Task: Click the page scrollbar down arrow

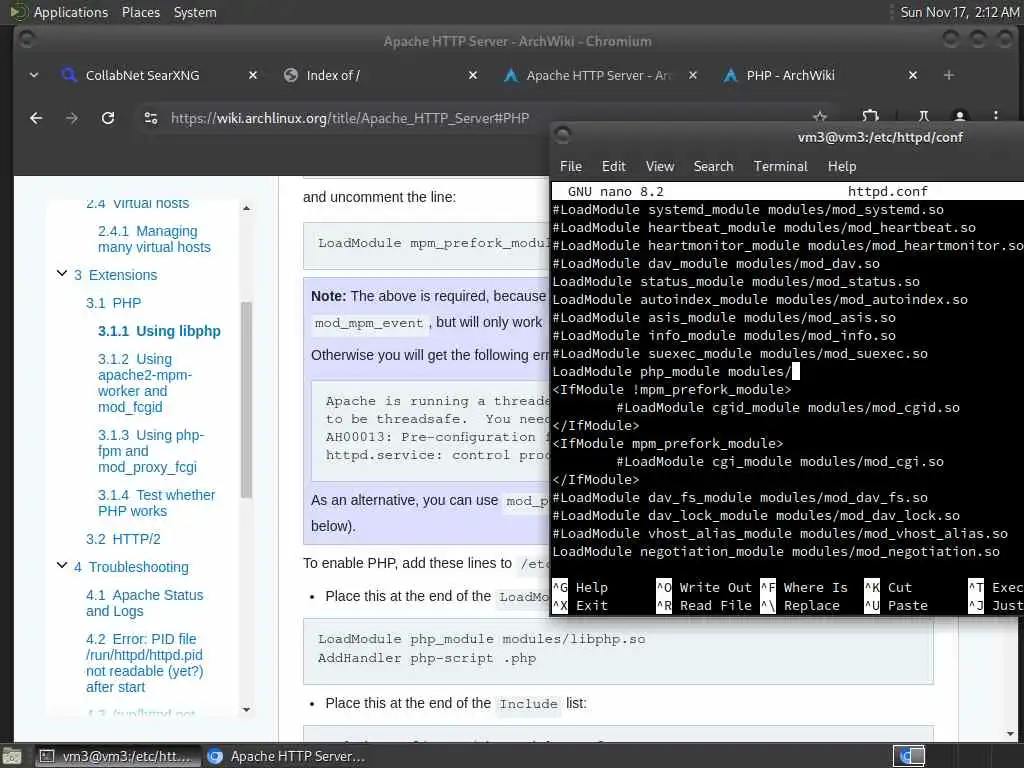Action: [1011, 733]
